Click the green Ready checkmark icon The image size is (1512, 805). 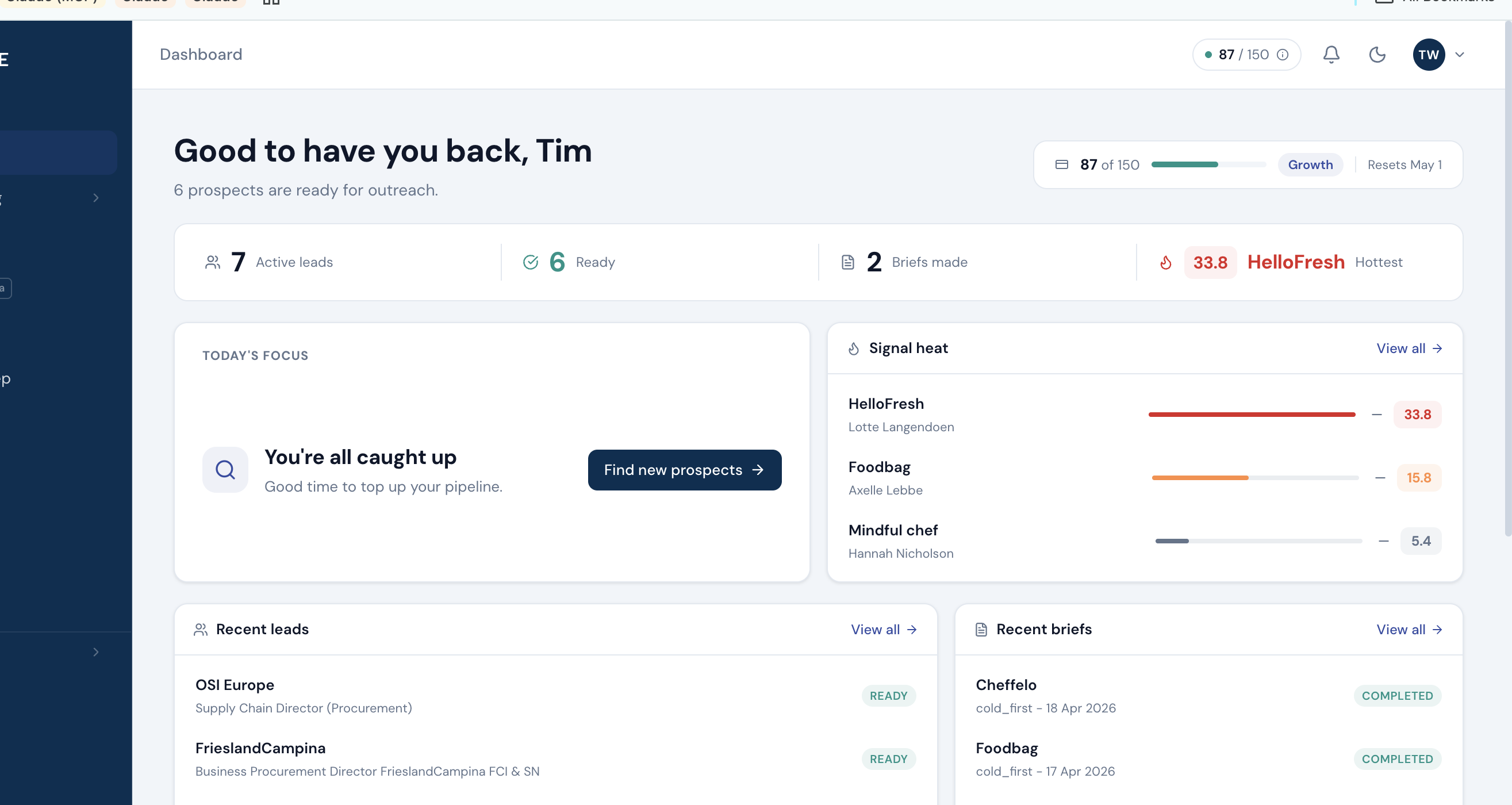530,262
